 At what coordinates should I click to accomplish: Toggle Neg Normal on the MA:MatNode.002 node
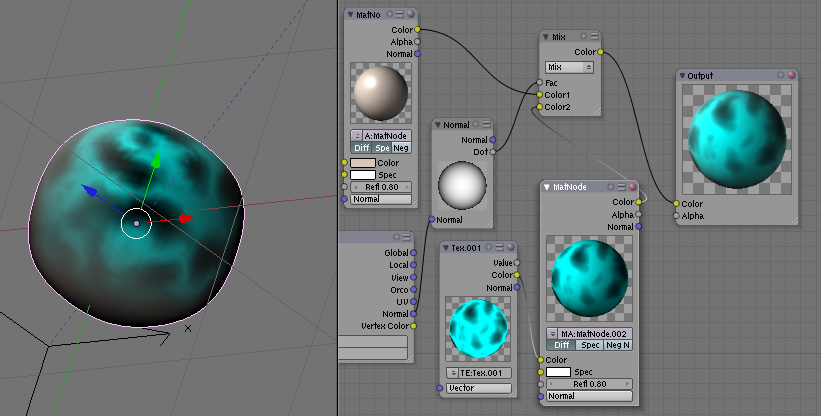618,345
